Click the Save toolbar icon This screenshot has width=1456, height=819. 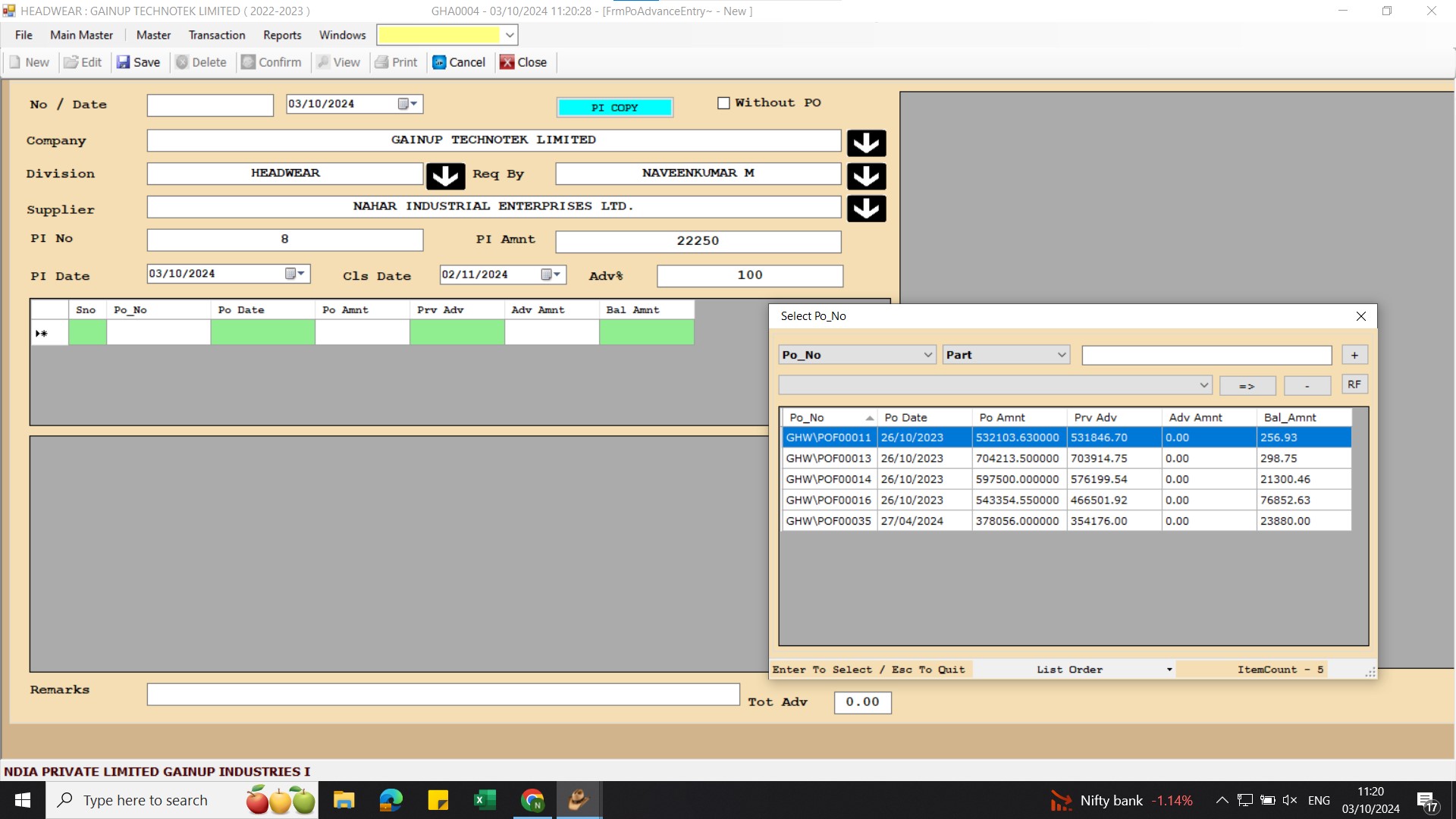[124, 62]
